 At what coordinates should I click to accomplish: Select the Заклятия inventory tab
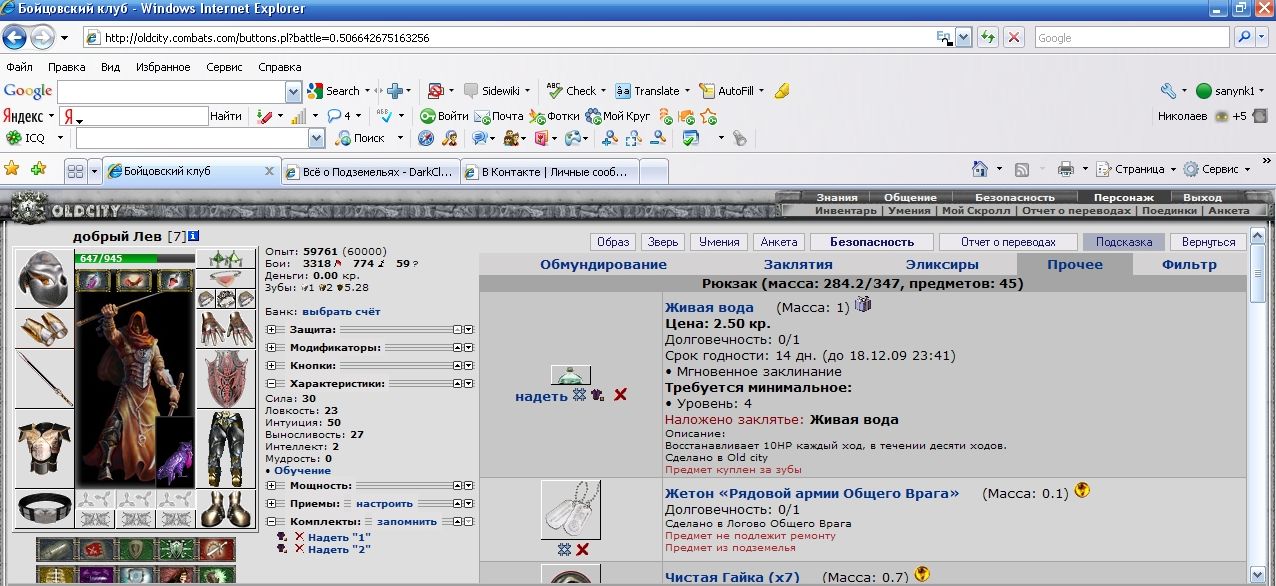(798, 265)
